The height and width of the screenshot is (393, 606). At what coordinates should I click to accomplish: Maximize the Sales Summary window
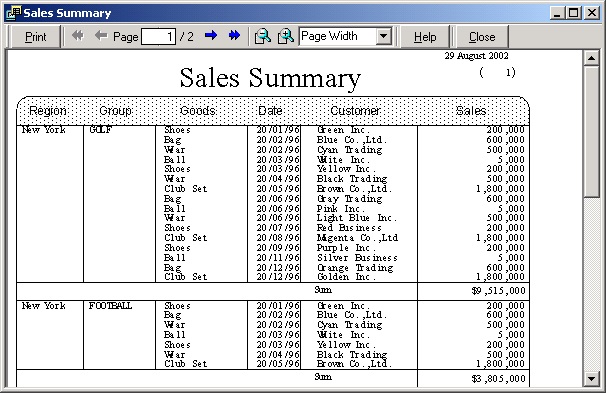click(x=574, y=13)
